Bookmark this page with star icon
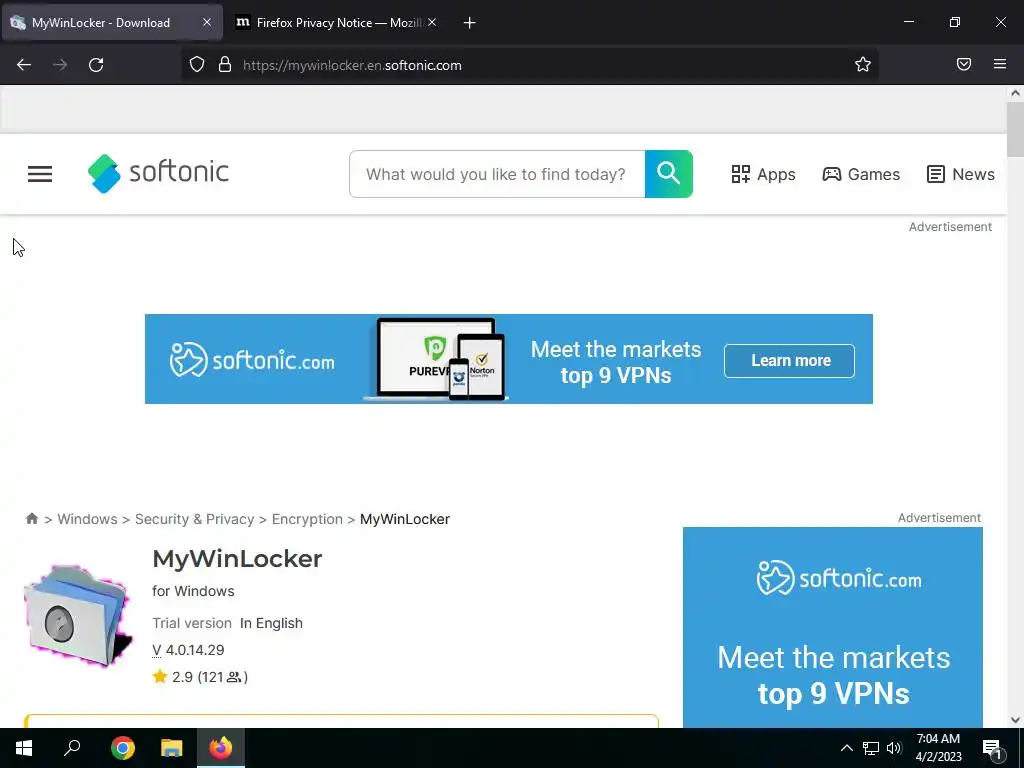The height and width of the screenshot is (768, 1024). point(863,64)
